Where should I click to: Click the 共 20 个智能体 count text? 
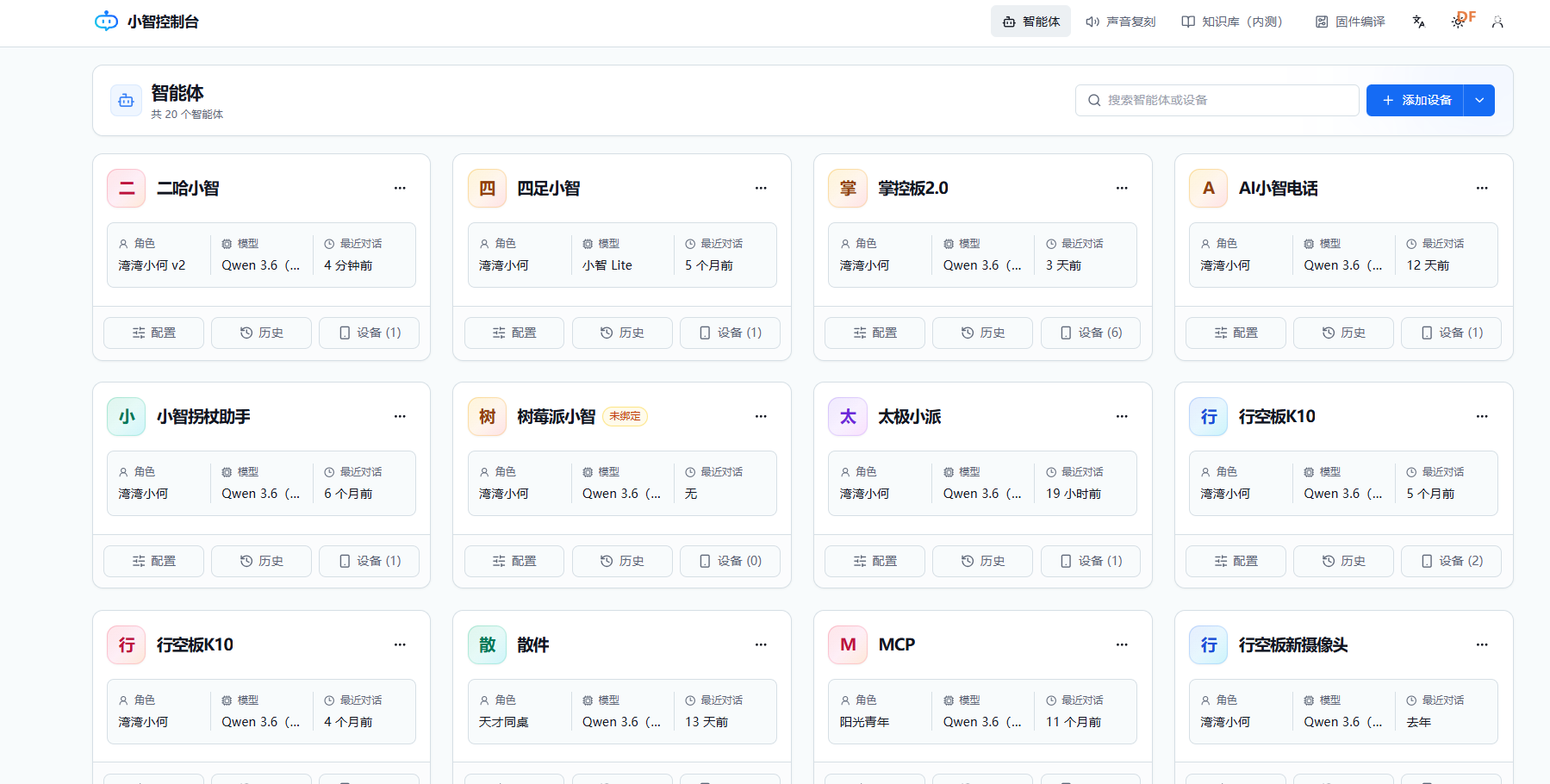click(x=187, y=115)
